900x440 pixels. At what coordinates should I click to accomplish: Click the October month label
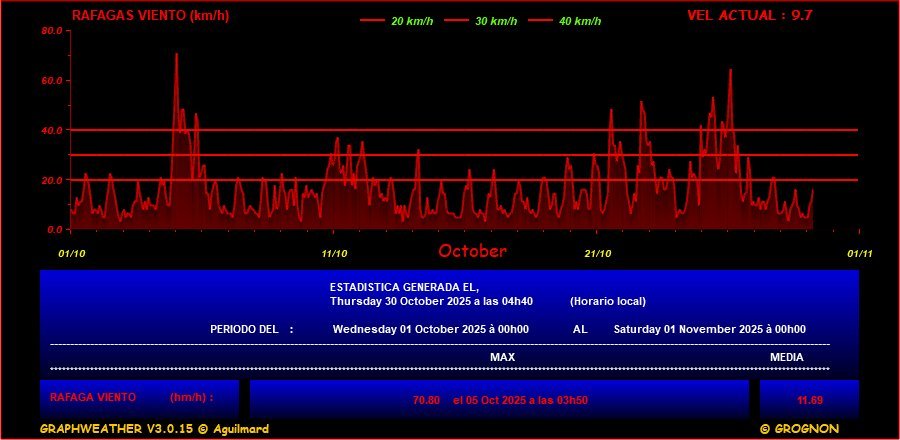point(472,251)
